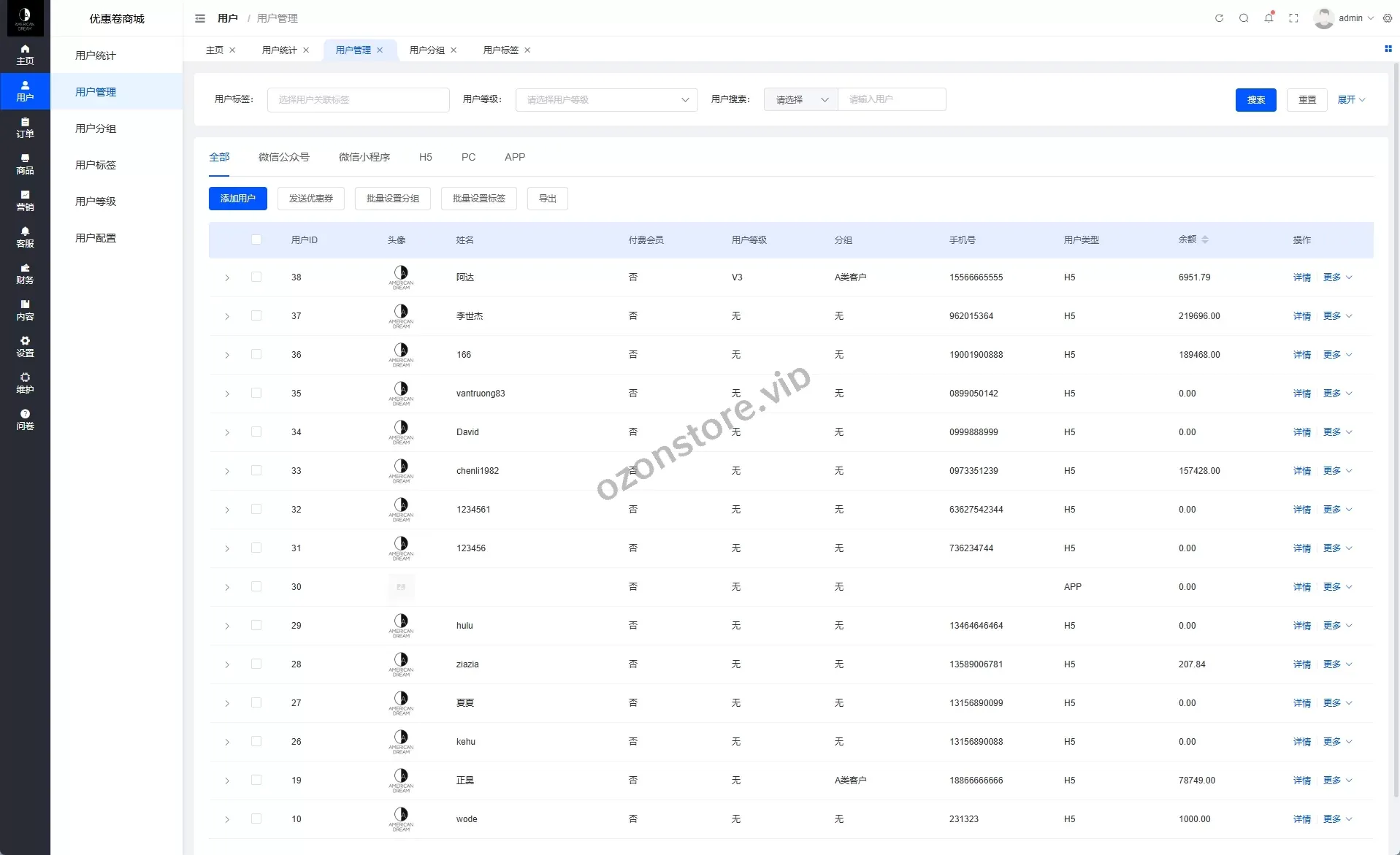Open the 用户等级 dropdown filter

tap(606, 100)
